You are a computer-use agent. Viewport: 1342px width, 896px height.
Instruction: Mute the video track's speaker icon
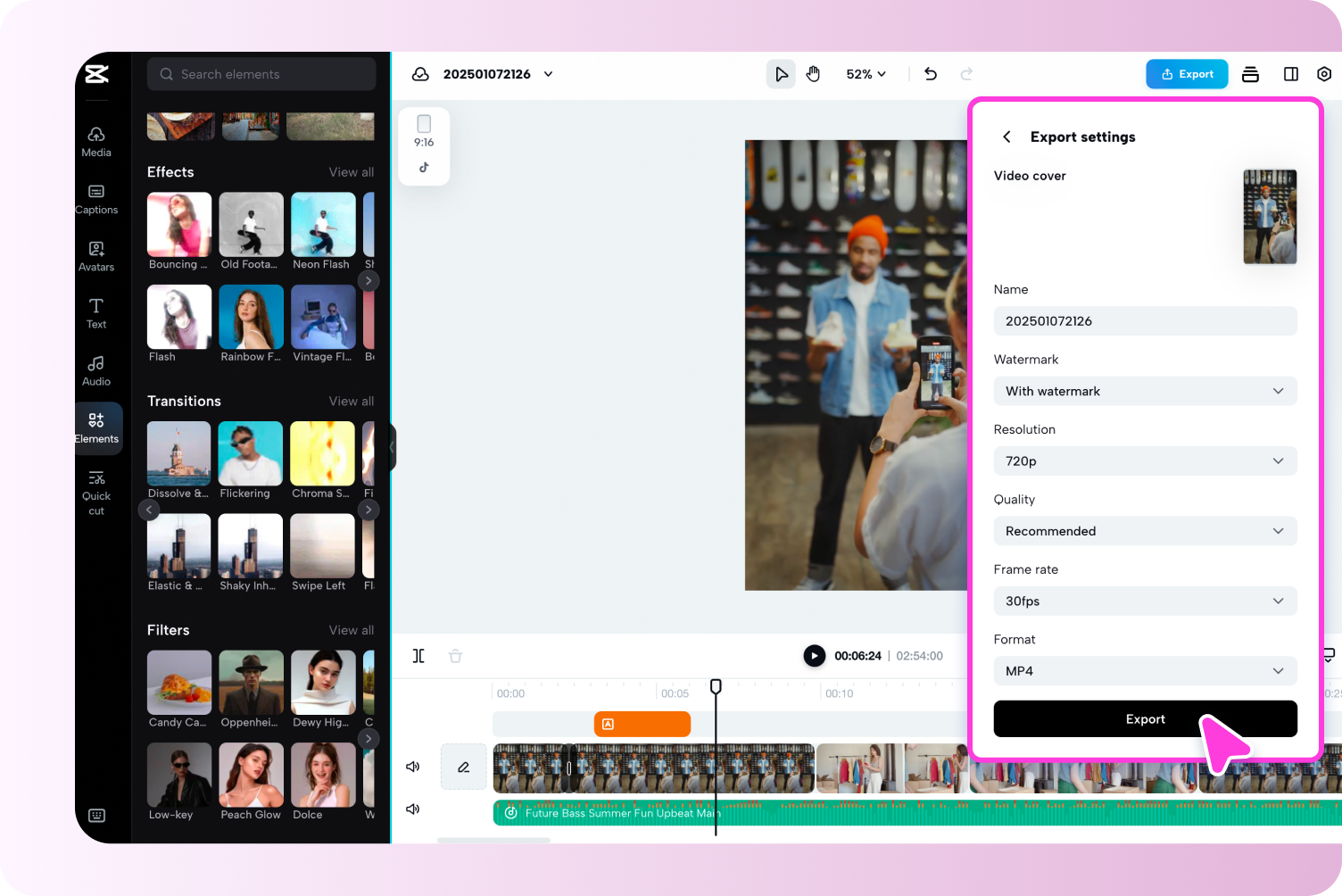point(412,766)
